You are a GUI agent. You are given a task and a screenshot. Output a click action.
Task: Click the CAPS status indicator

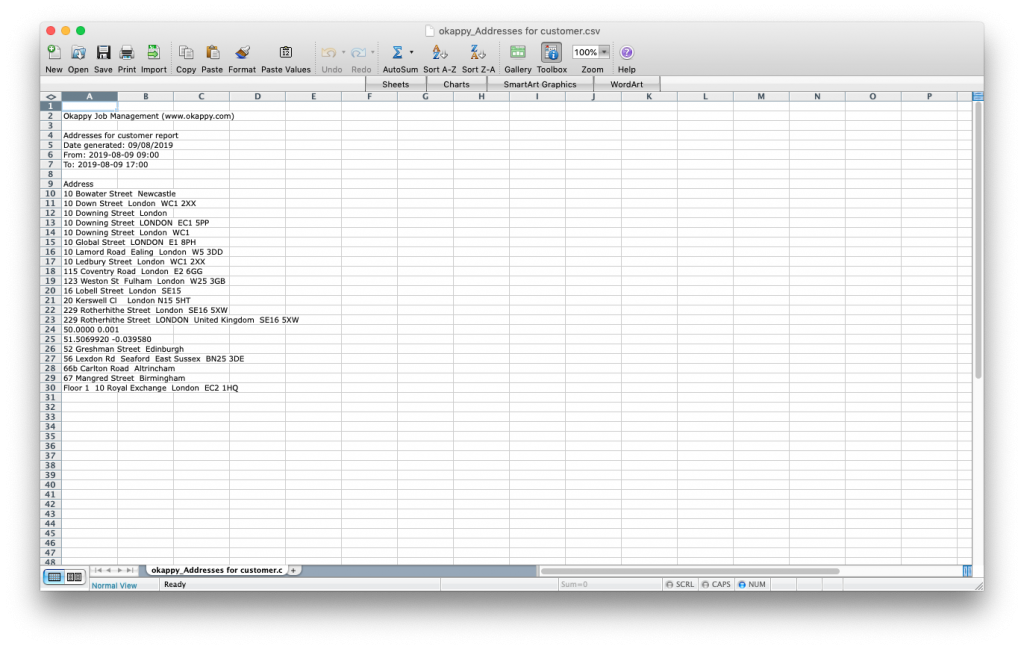pyautogui.click(x=716, y=584)
